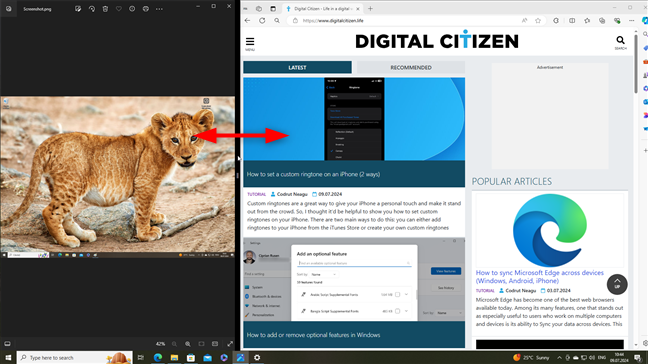This screenshot has width=648, height=364.
Task: Click the Photos gallery icon beside Screenshot.png
Action: point(8,9)
